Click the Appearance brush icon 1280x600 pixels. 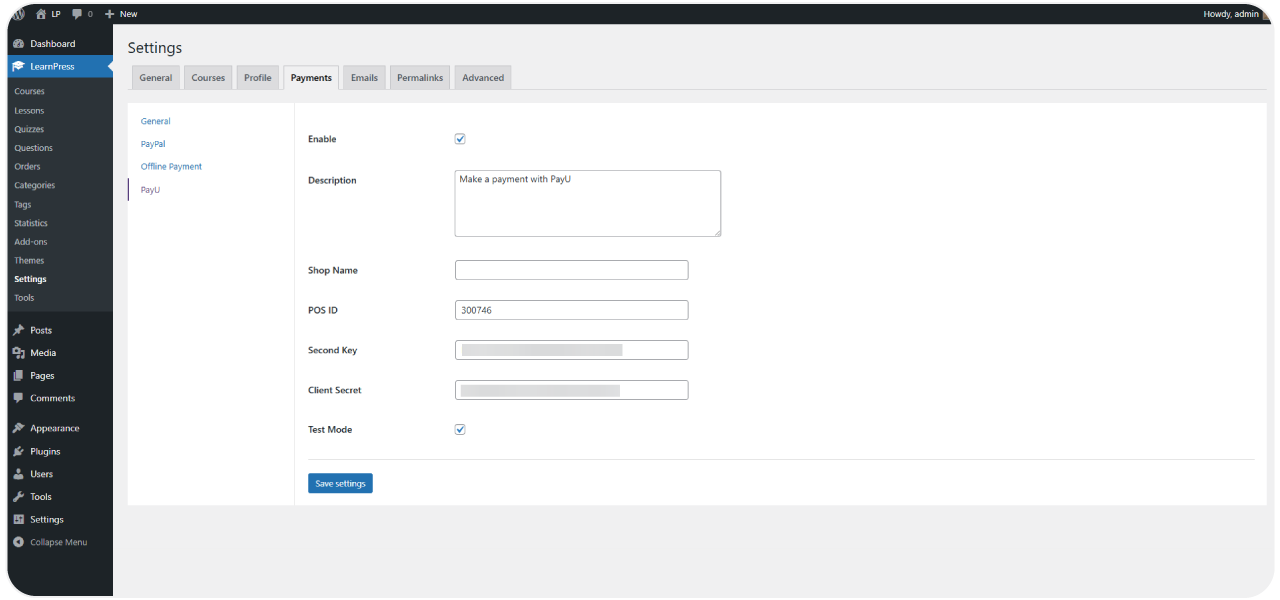19,428
